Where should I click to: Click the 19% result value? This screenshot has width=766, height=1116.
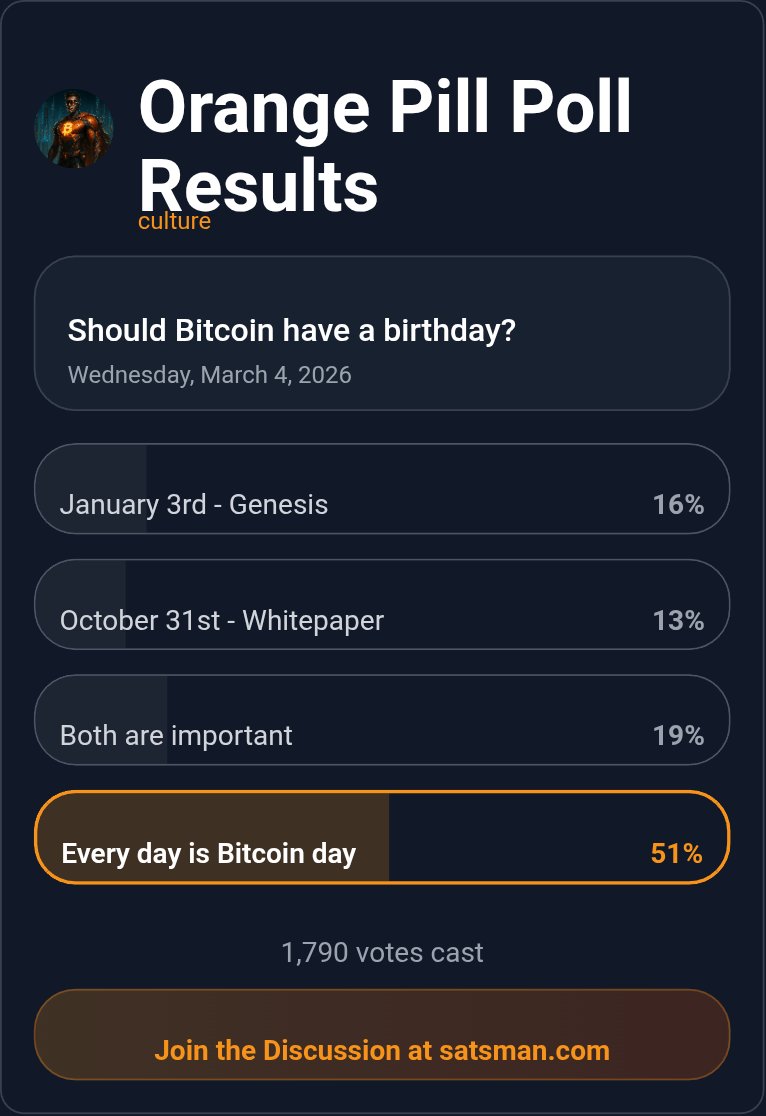678,737
